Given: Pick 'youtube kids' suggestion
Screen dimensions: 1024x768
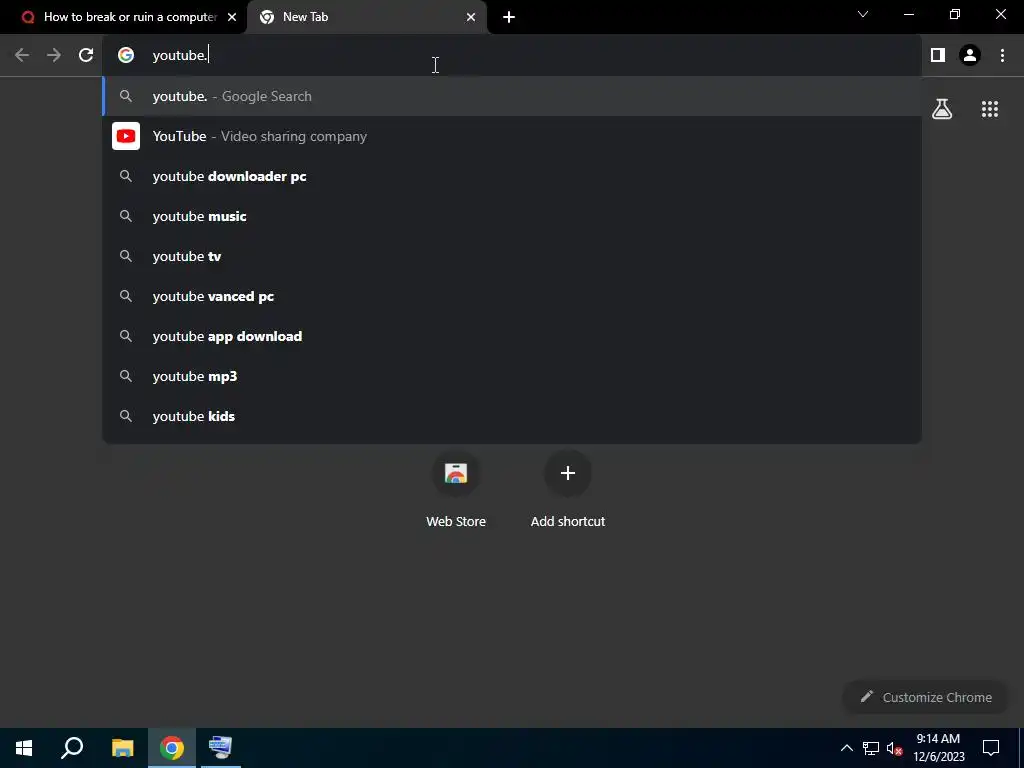Looking at the screenshot, I should (x=512, y=416).
